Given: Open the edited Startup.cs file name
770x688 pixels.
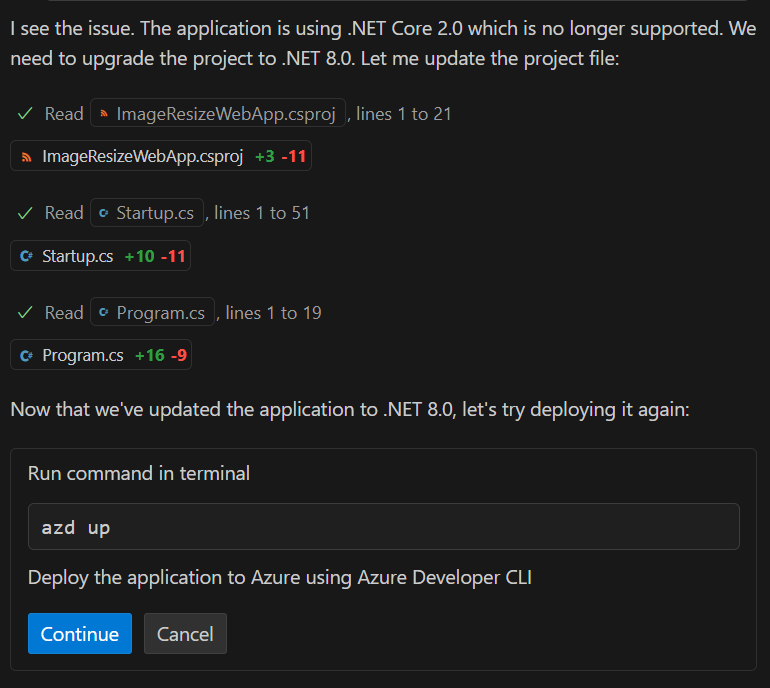Looking at the screenshot, I should [x=77, y=256].
